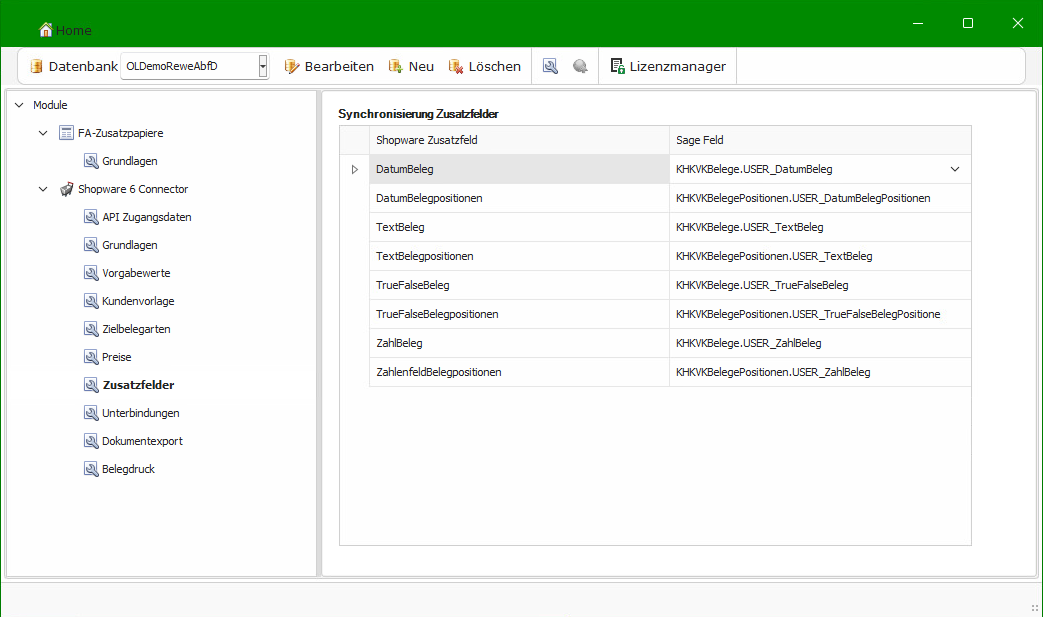Click the Shopware Zusatzfeld column header
This screenshot has height=617, width=1043.
pos(519,140)
